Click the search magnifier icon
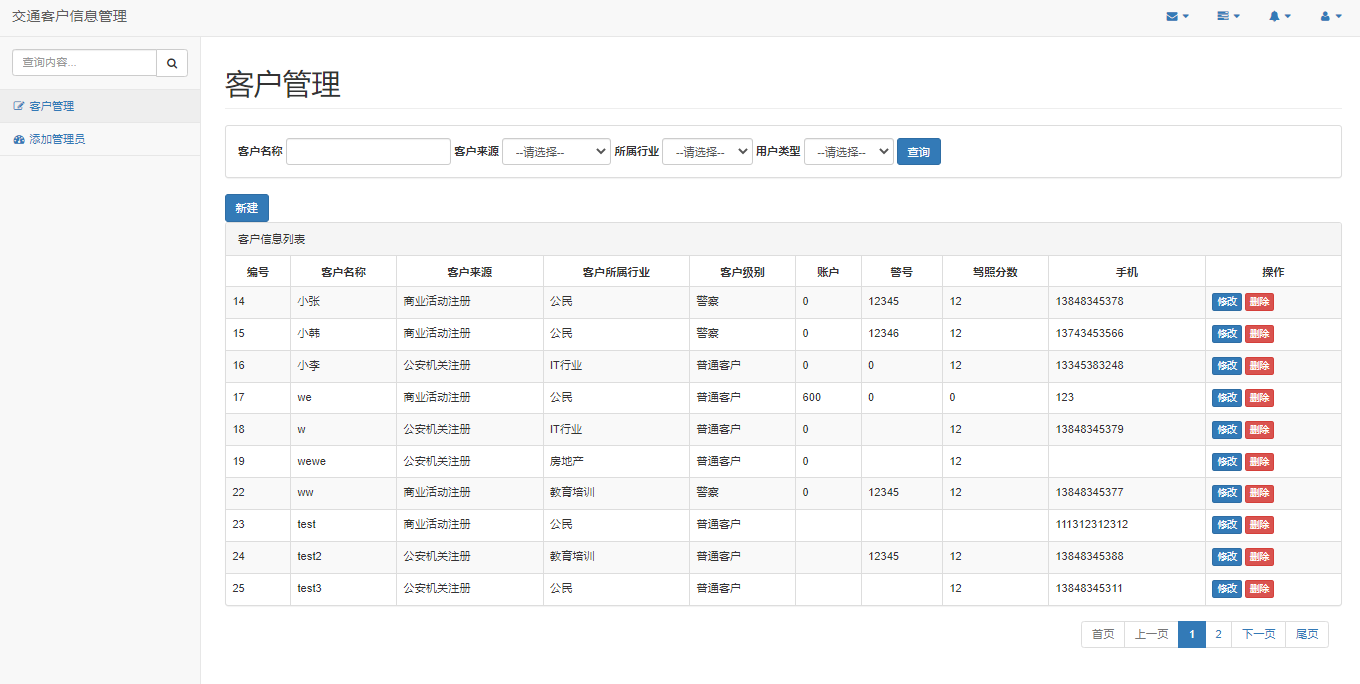Image resolution: width=1360 pixels, height=684 pixels. 171,62
